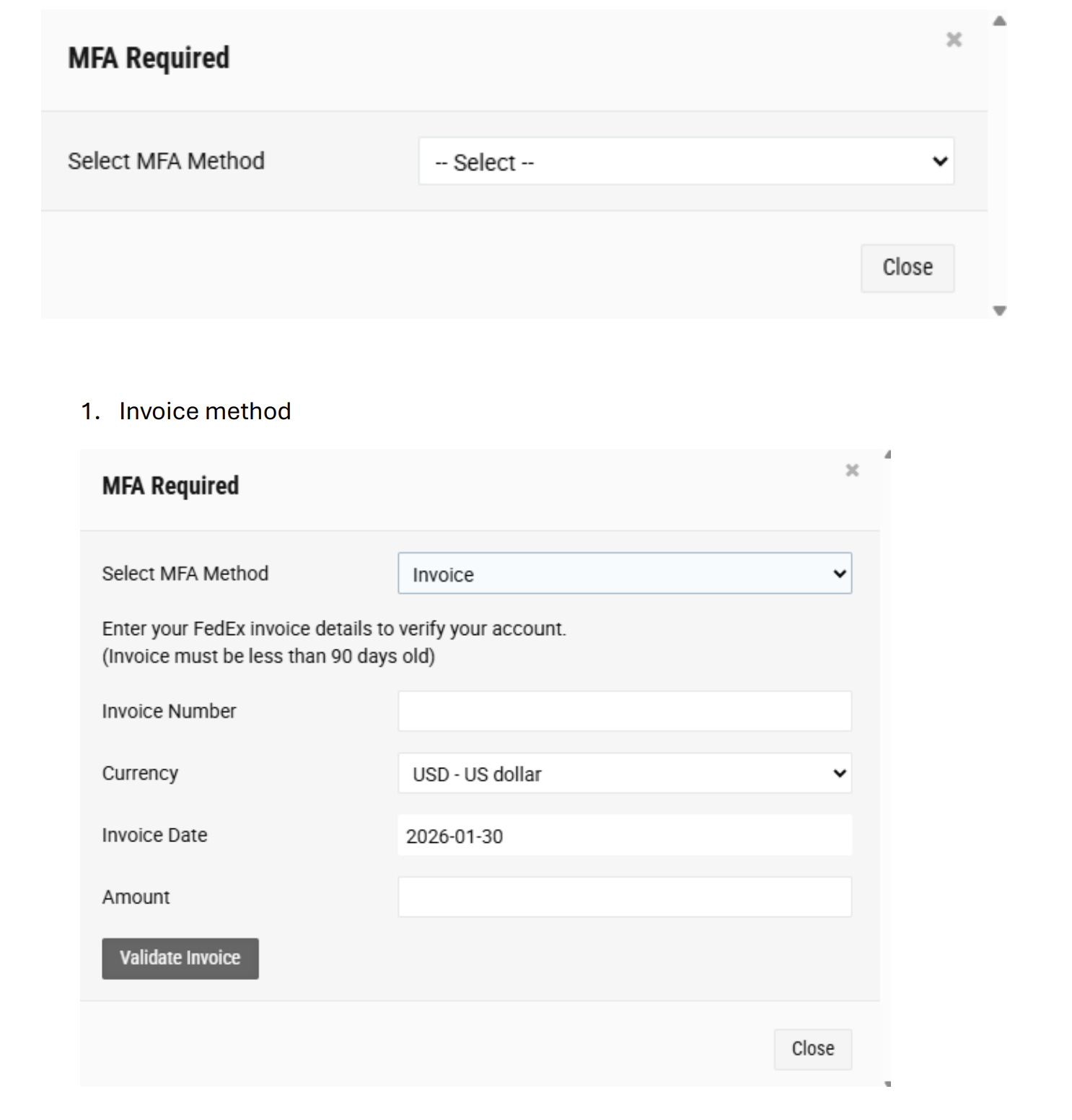Image resolution: width=1072 pixels, height=1120 pixels.
Task: Click the 'Invoice Number' field label
Action: coord(169,712)
